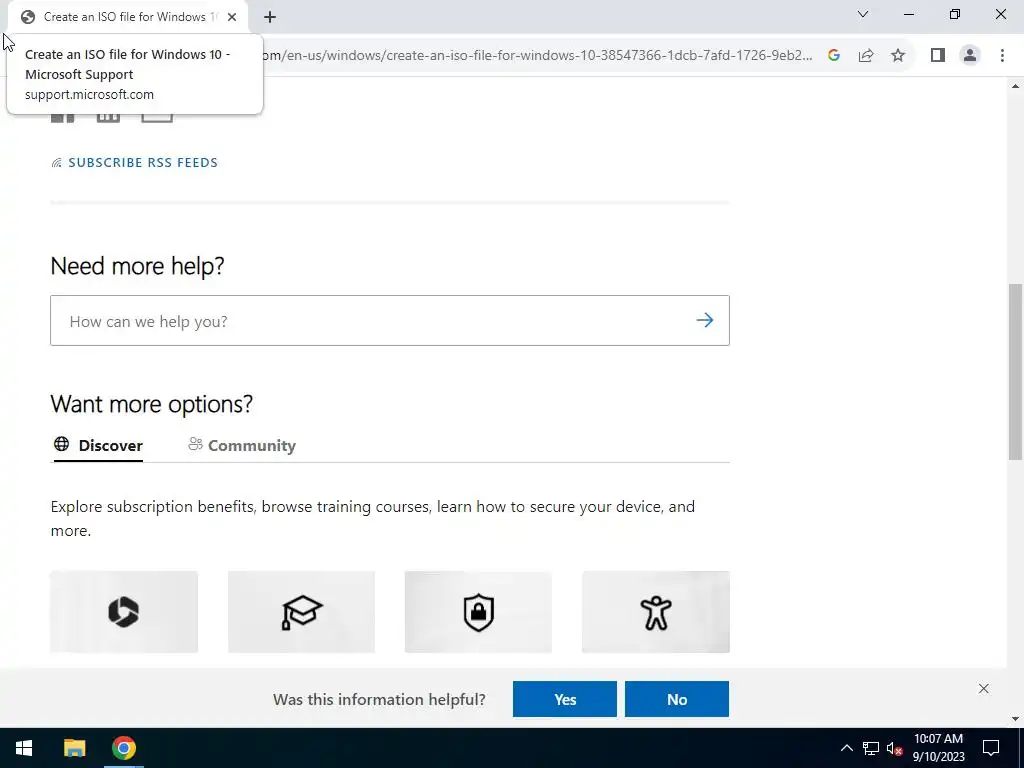The image size is (1024, 768).
Task: Click the Google icon in address bar
Action: [834, 56]
